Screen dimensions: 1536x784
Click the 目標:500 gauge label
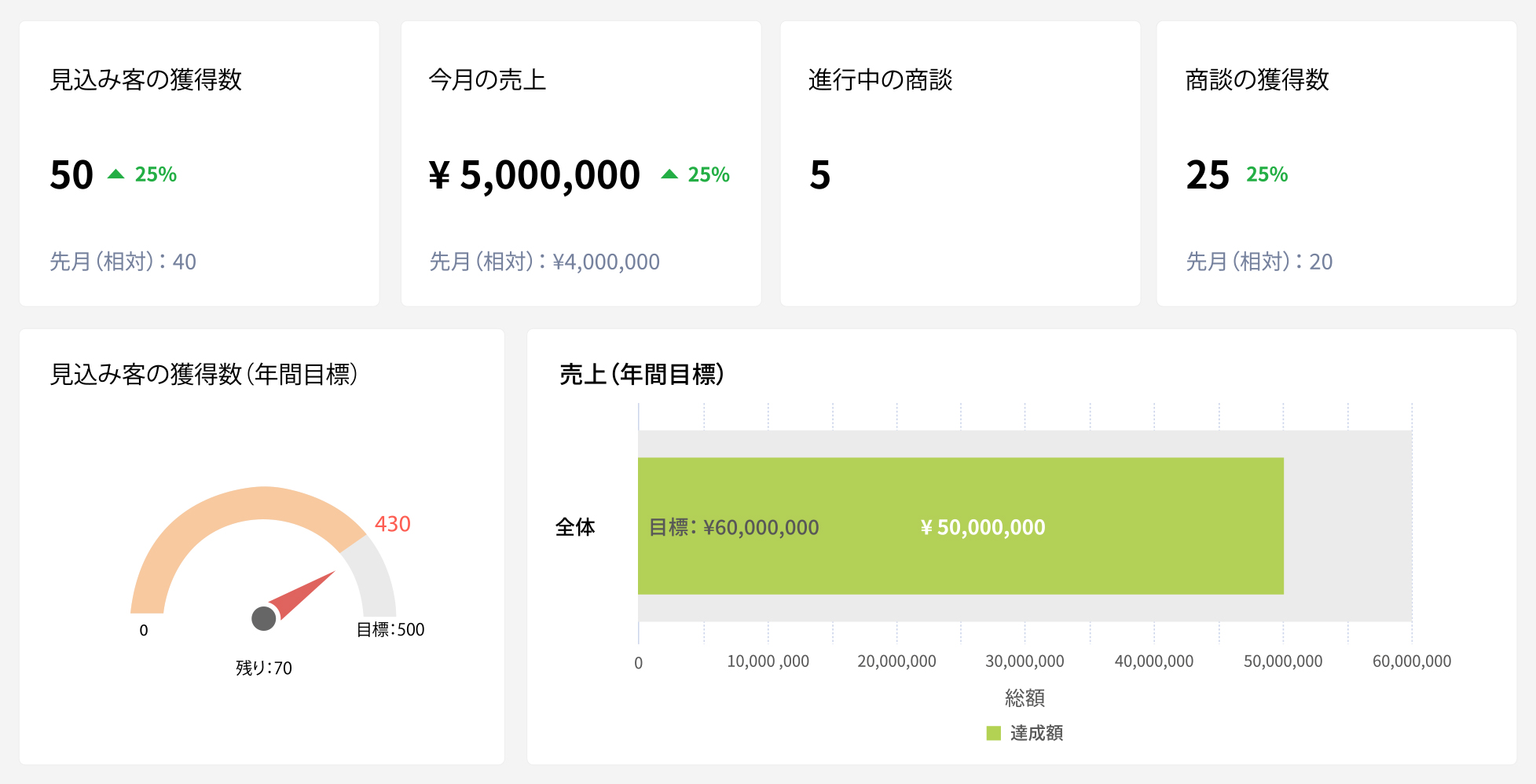tap(390, 629)
